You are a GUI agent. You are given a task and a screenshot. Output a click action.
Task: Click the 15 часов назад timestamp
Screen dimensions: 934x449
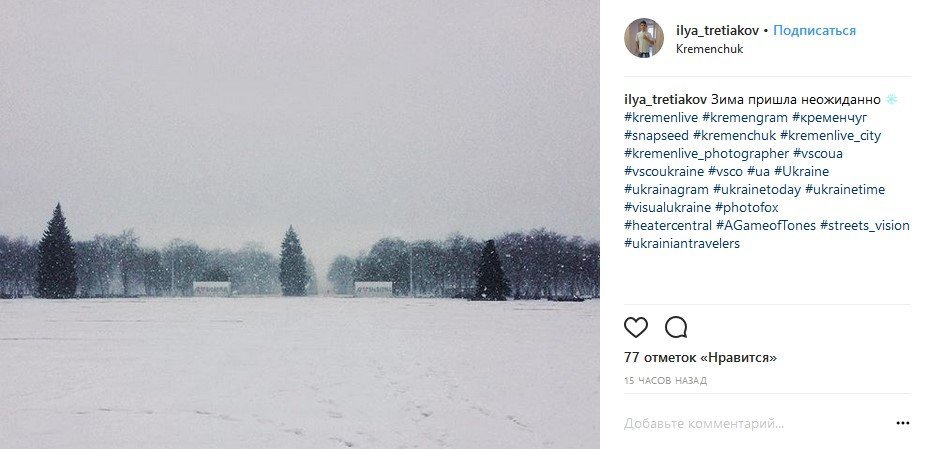point(665,381)
